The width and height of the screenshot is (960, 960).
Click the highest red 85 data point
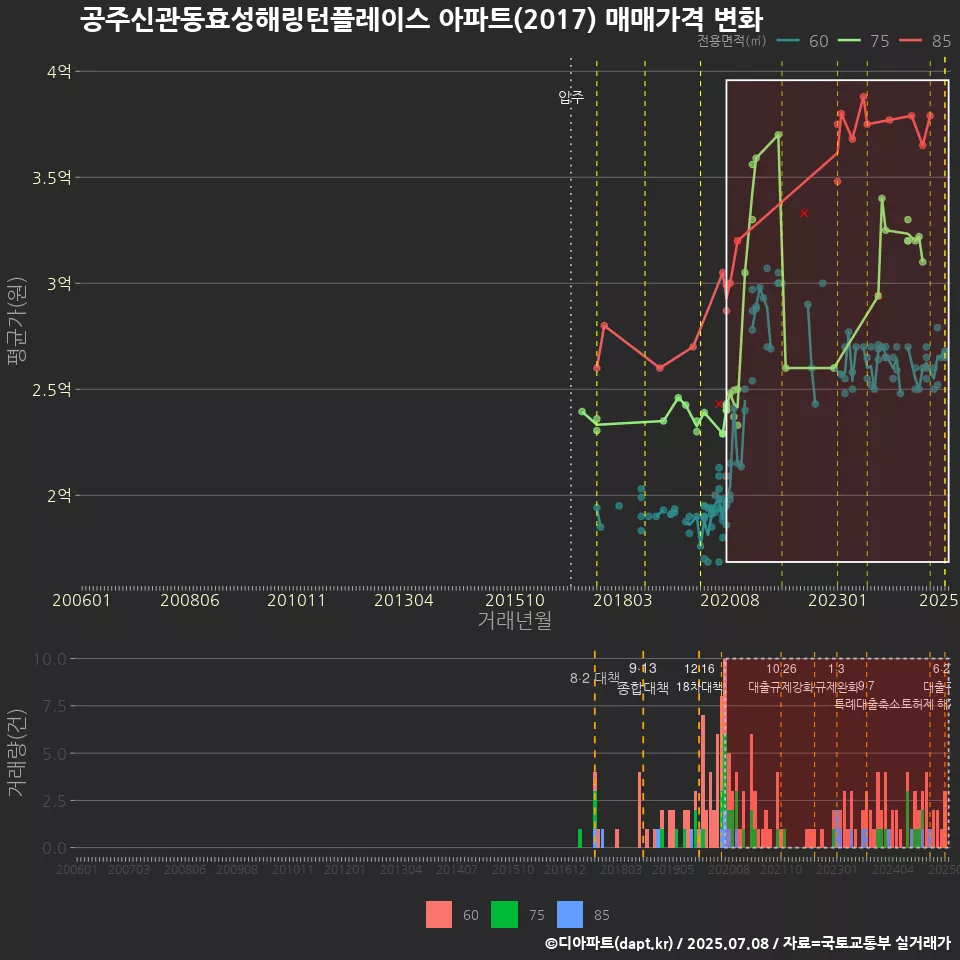click(863, 97)
